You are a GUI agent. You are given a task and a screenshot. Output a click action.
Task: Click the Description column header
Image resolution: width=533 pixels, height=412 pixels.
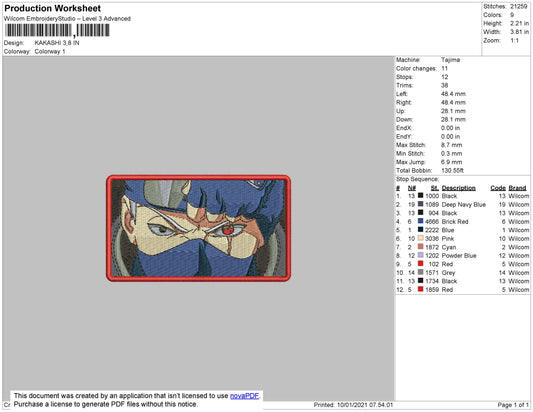click(458, 188)
